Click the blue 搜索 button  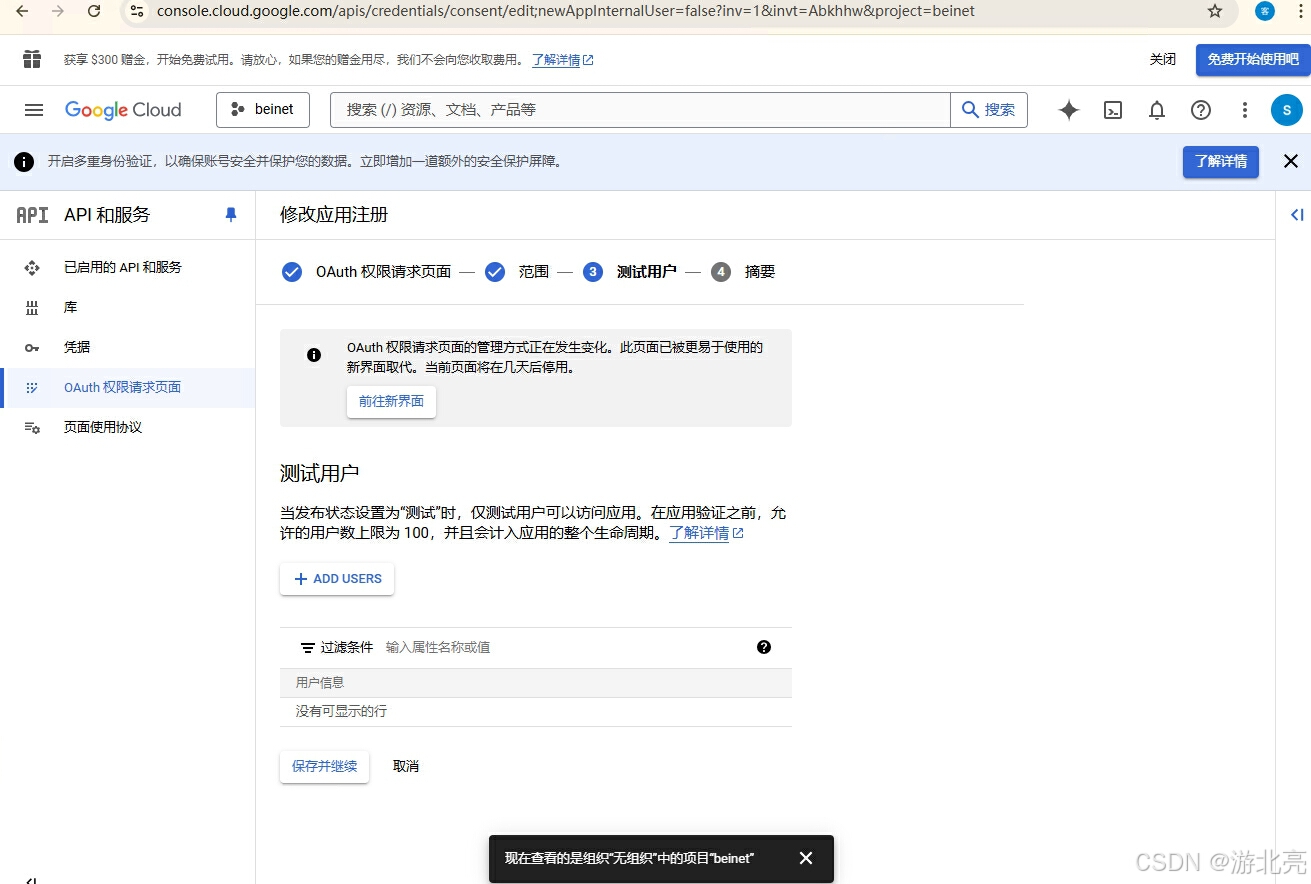coord(989,110)
